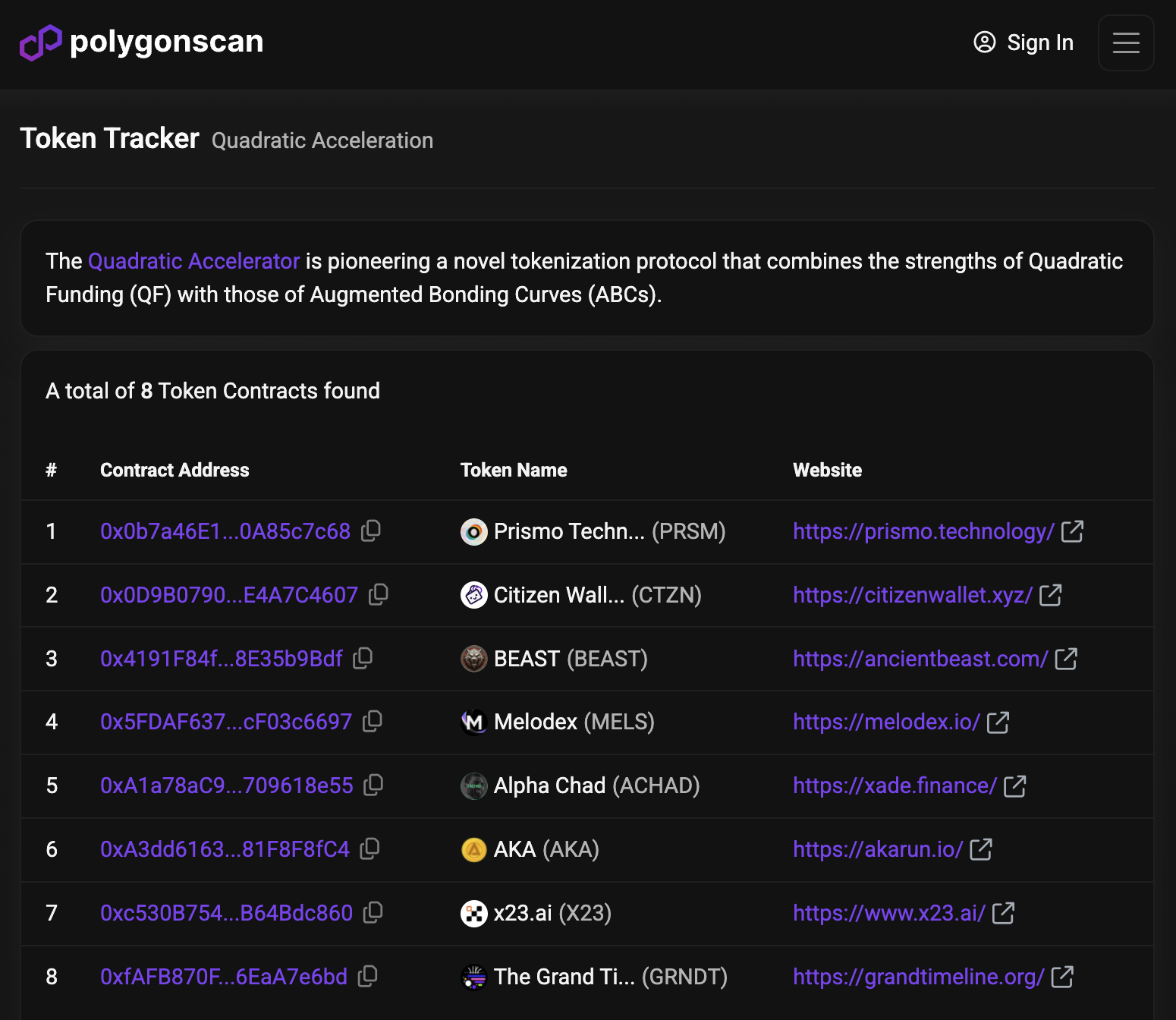Click The Grand Timeline token logo

(x=474, y=977)
